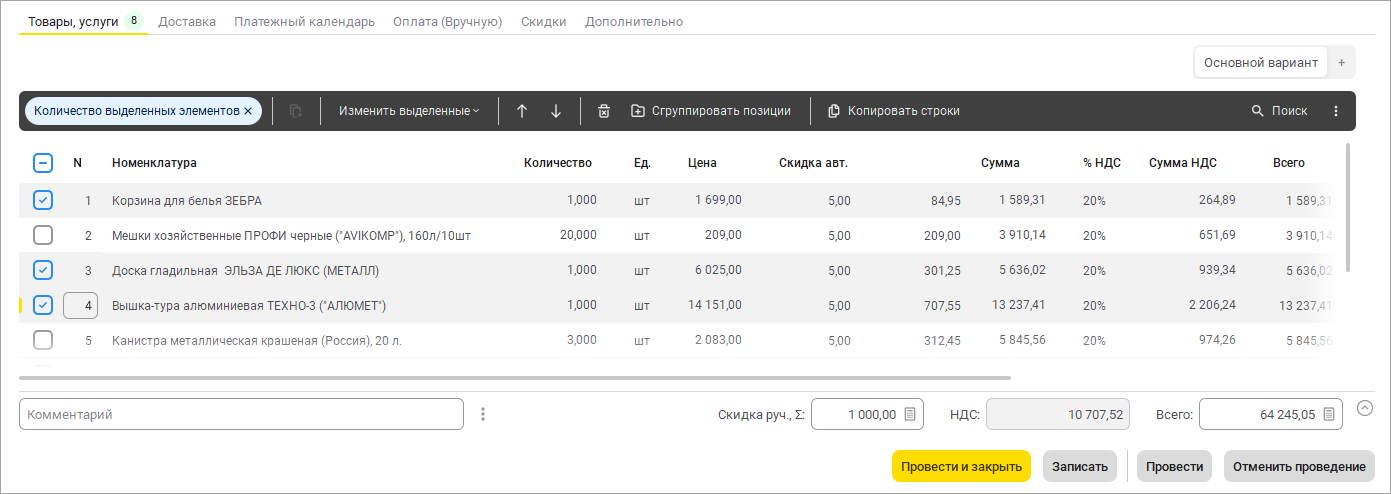Add new variant with plus icon
This screenshot has height=494, width=1391.
coord(1342,62)
